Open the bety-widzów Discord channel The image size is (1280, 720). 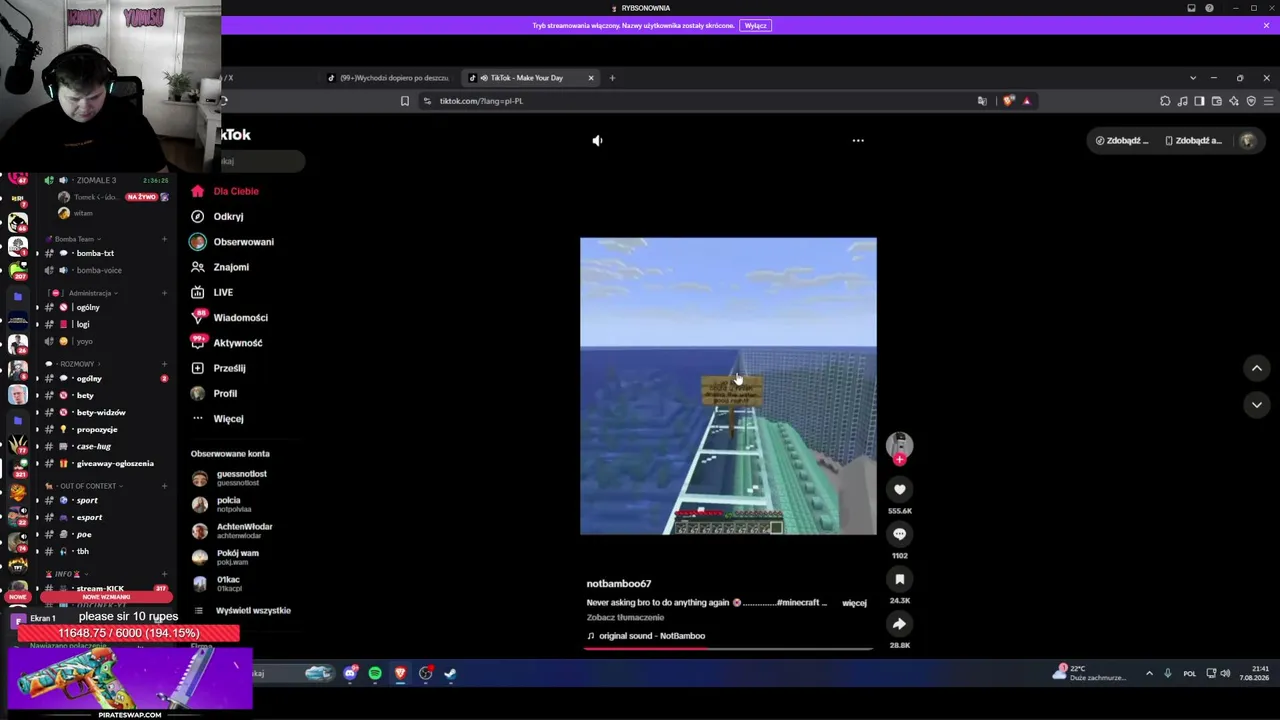coord(101,413)
